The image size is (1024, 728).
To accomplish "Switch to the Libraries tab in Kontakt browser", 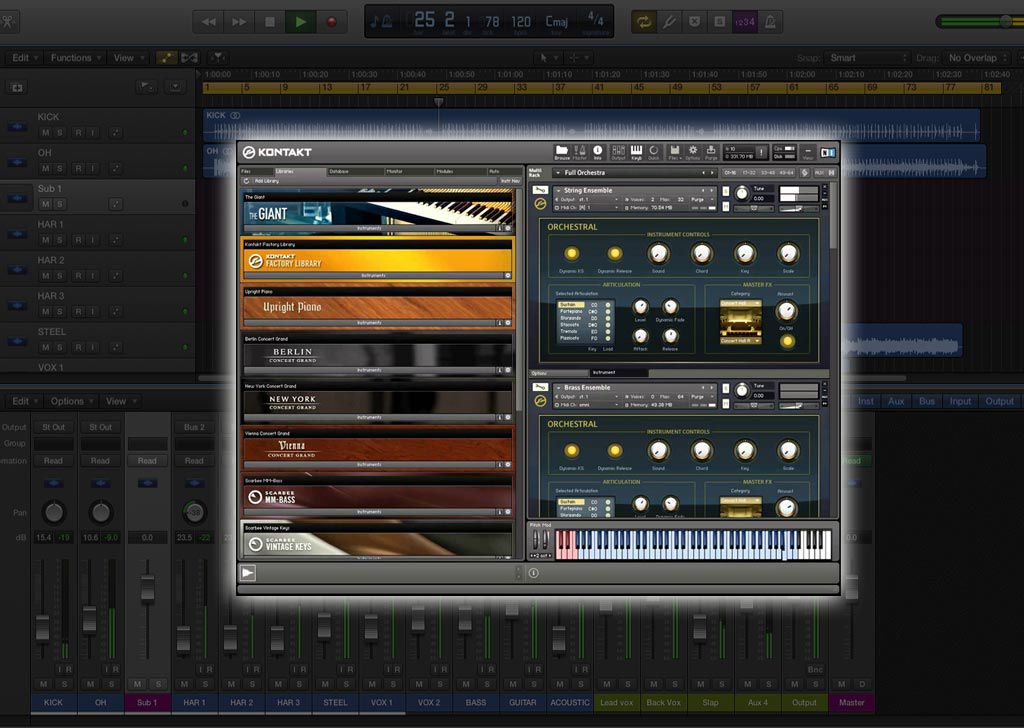I will click(x=285, y=171).
